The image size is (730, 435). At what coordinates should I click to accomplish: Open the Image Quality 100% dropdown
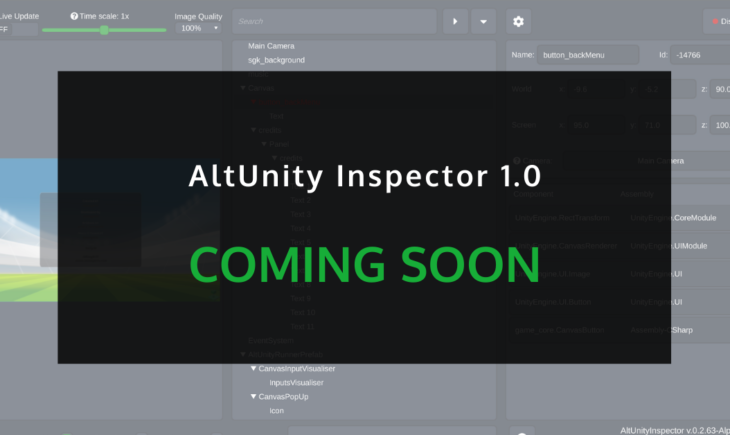pyautogui.click(x=198, y=28)
